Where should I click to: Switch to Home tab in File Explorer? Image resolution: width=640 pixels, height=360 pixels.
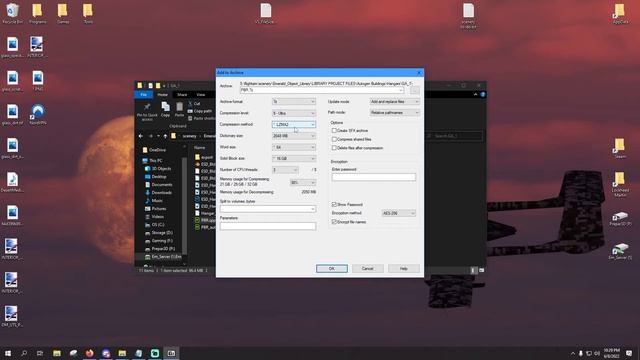coord(162,95)
